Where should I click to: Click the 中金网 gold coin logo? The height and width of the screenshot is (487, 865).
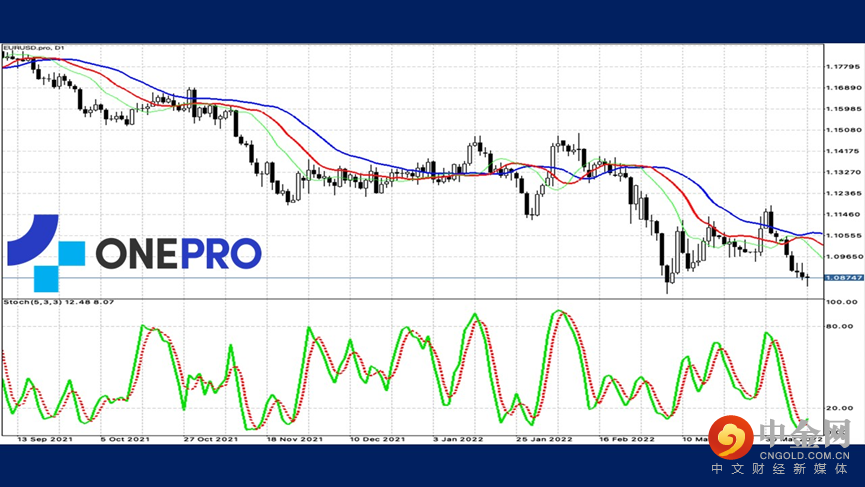pyautogui.click(x=736, y=438)
